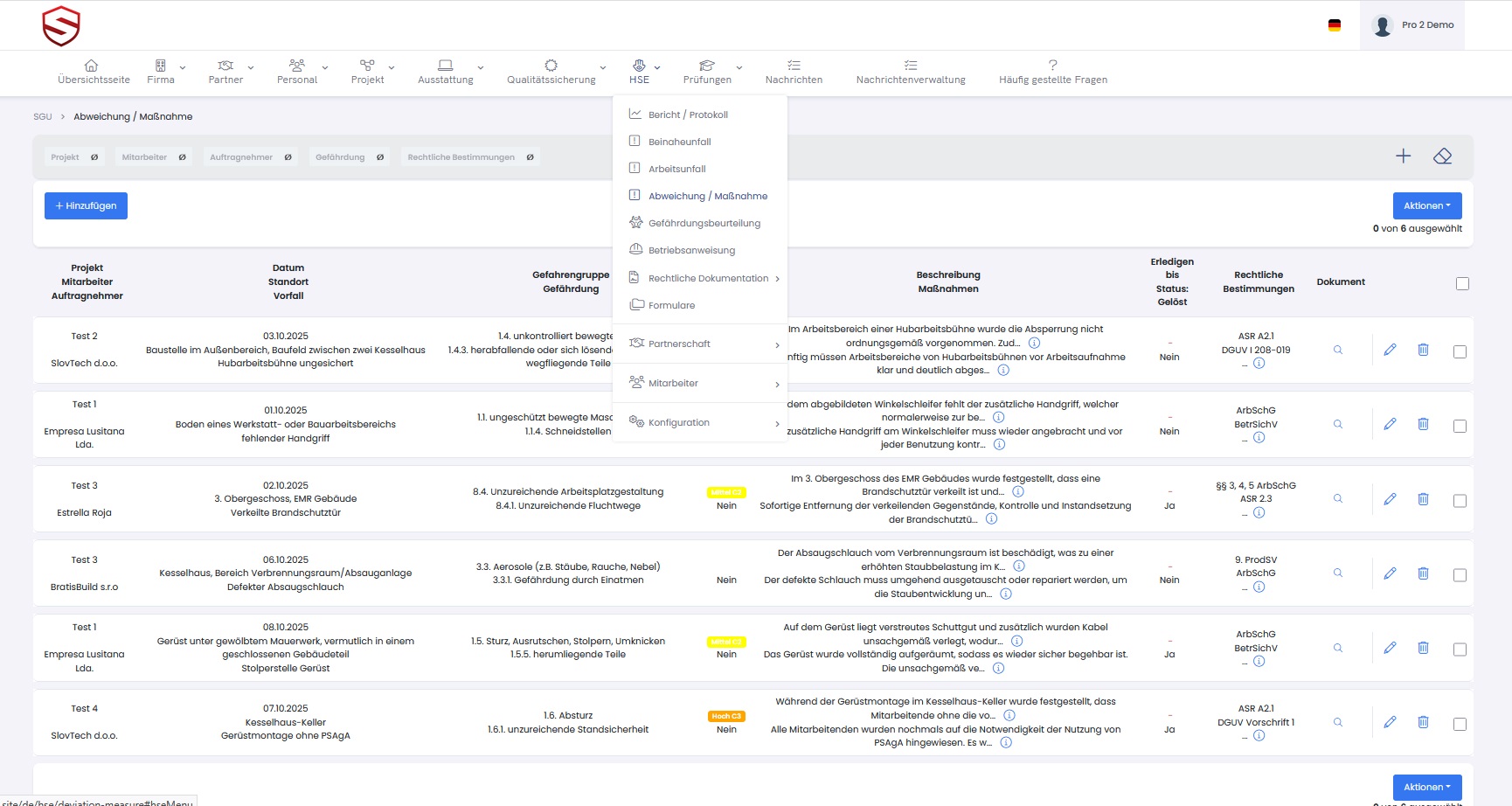This screenshot has width=1512, height=806.
Task: Choose Beinaheunfall menu entry
Action: [x=679, y=142]
